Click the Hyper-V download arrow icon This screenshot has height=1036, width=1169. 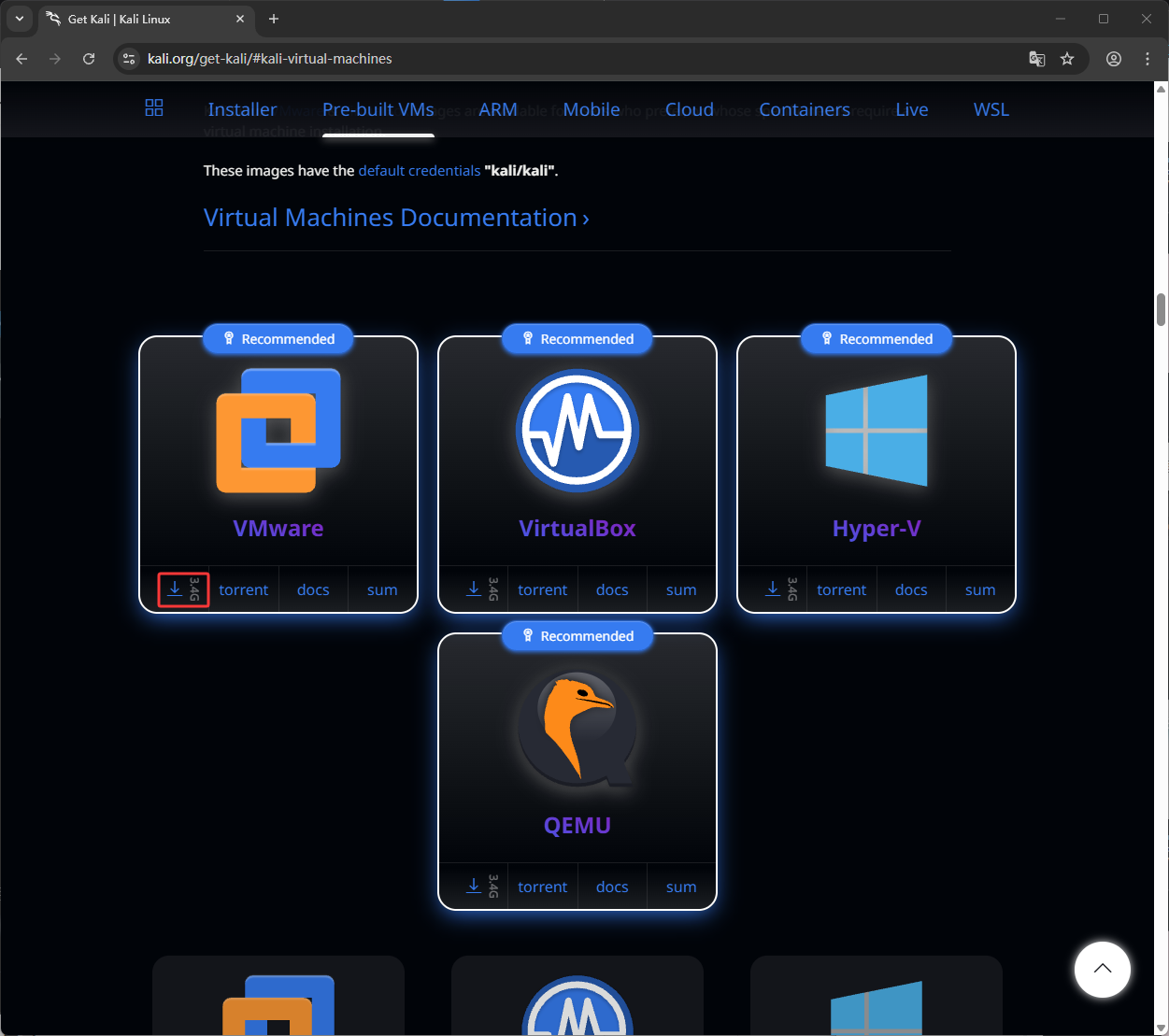click(x=773, y=589)
